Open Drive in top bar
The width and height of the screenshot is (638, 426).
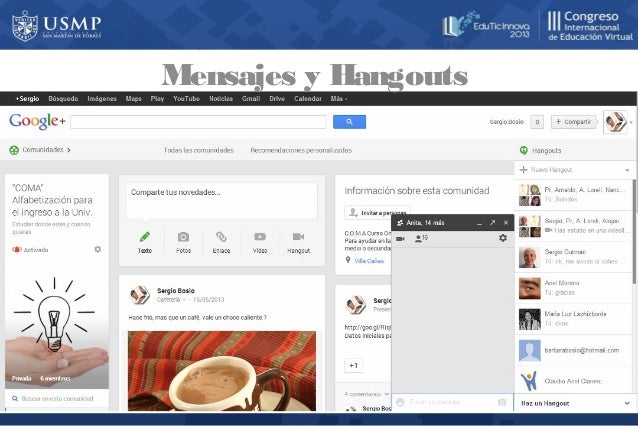click(x=277, y=98)
